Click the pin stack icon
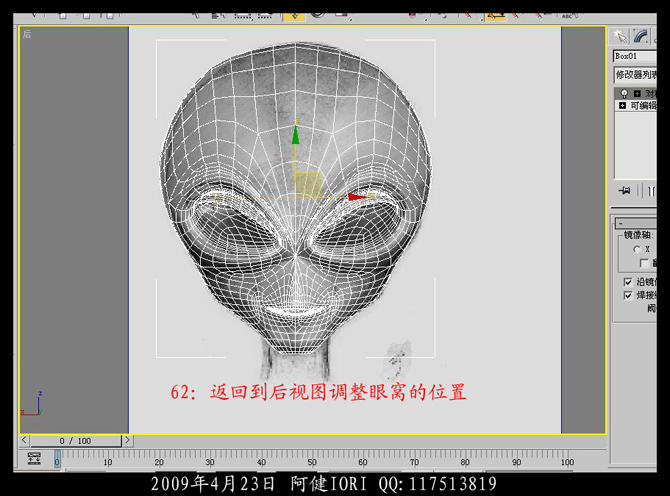Screen dimensions: 670x496 coord(624,190)
